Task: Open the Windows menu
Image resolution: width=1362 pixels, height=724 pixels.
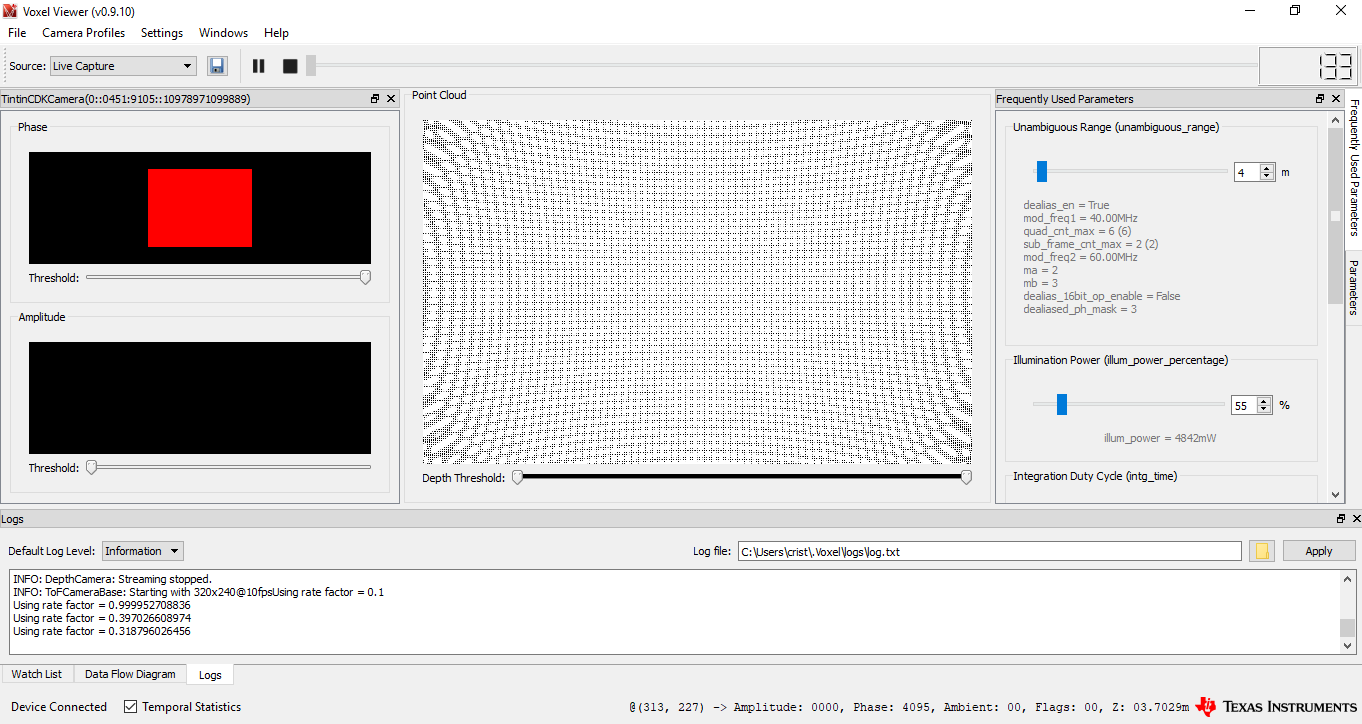Action: (x=223, y=33)
